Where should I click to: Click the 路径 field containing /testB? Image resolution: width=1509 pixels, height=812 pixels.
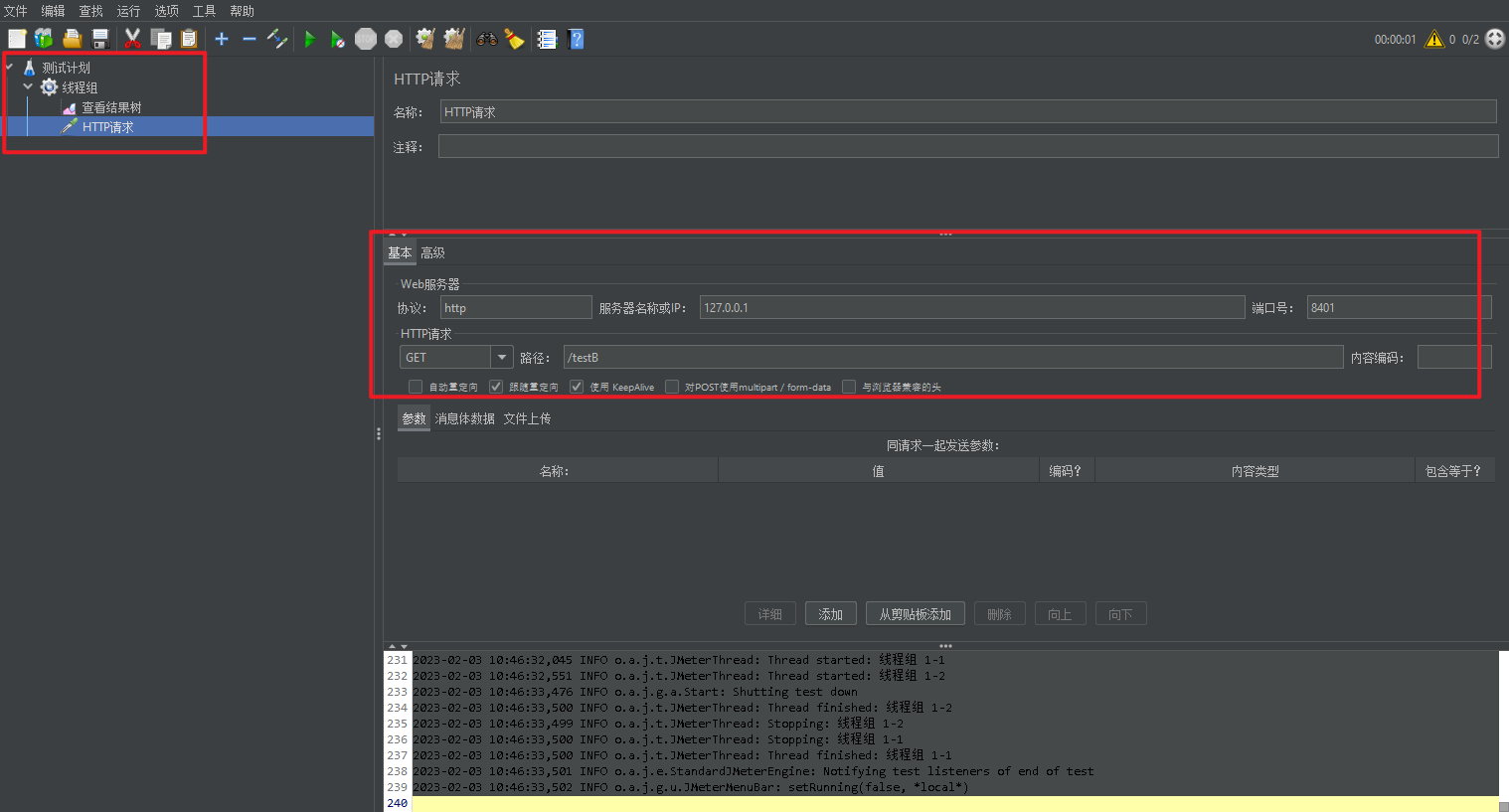(x=953, y=357)
